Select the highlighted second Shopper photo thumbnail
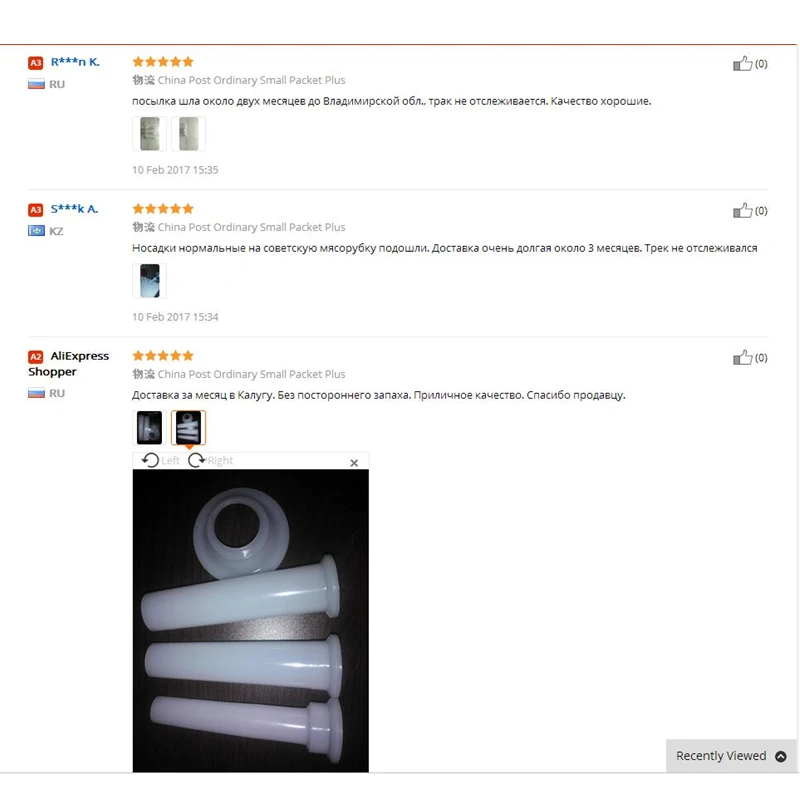The height and width of the screenshot is (800, 800). point(188,428)
